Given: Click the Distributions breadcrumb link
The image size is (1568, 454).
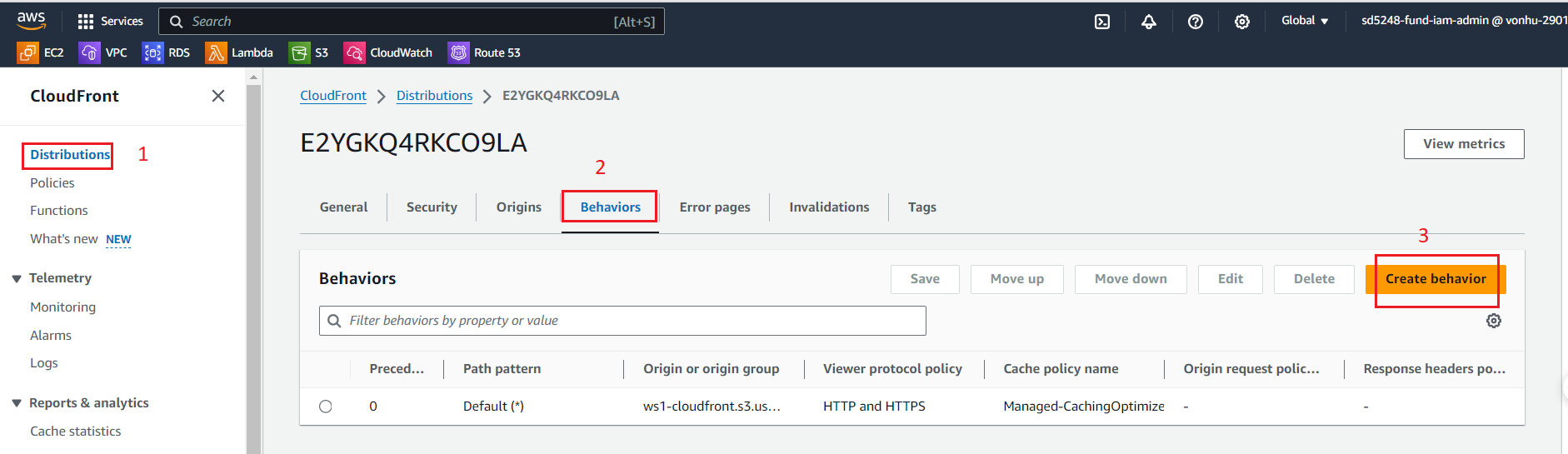Looking at the screenshot, I should 434,96.
